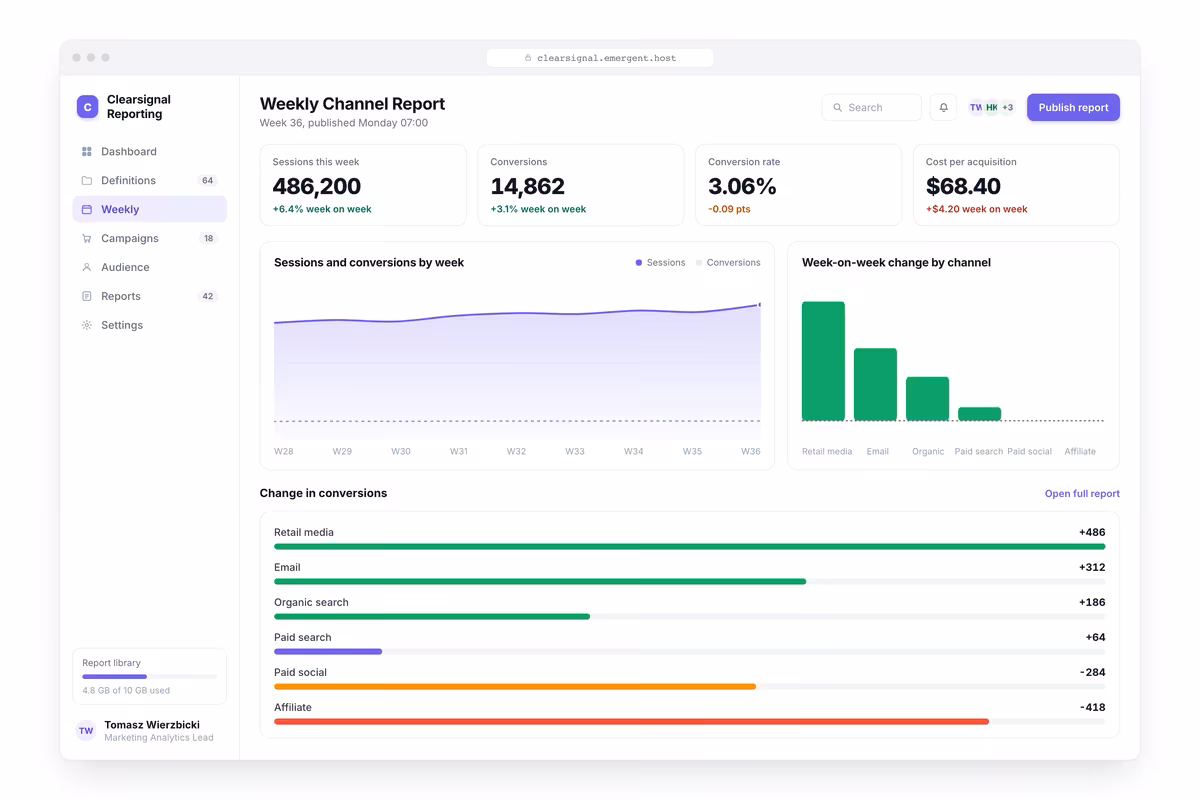Click the HK collaborator avatar

992,108
